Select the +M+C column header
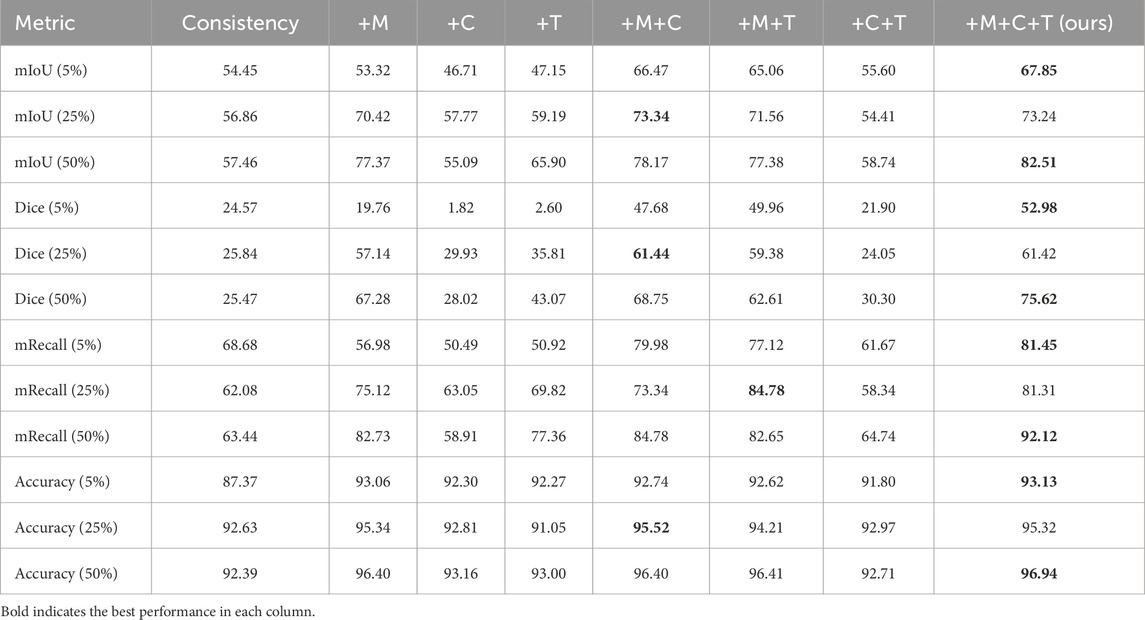1145x620 pixels. tap(651, 23)
